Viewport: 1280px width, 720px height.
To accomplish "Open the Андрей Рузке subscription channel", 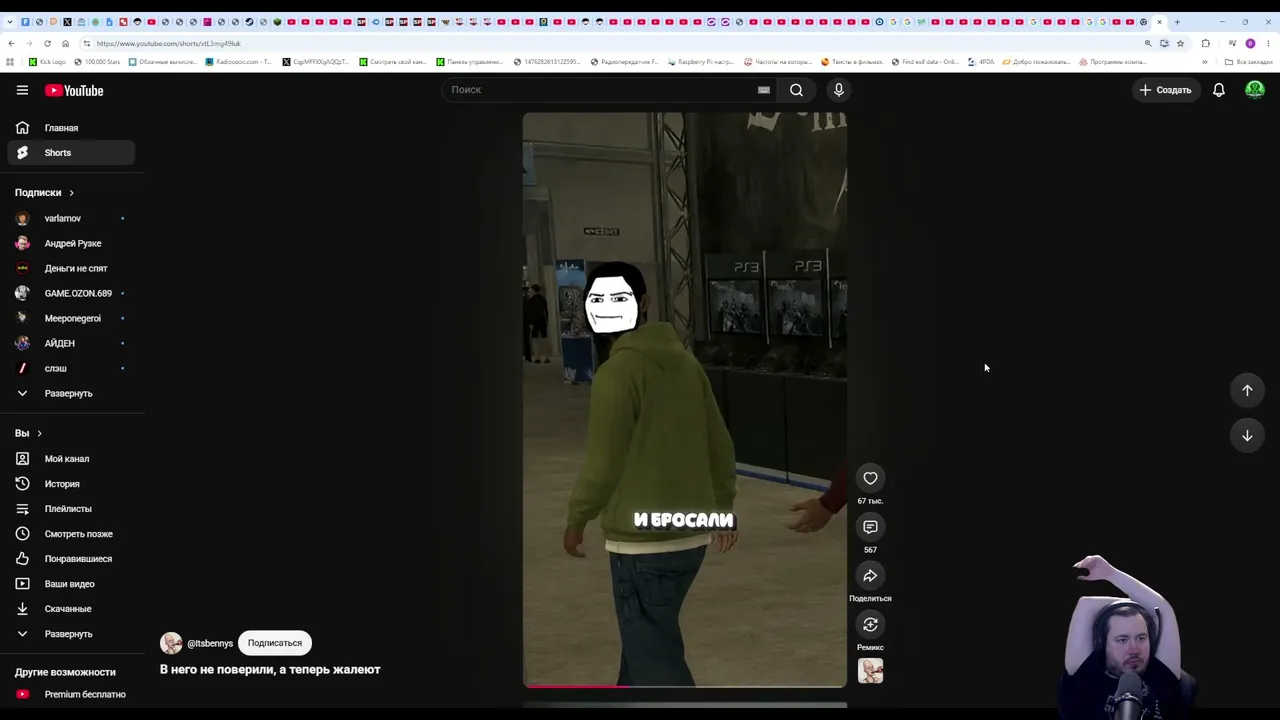I will (71, 243).
